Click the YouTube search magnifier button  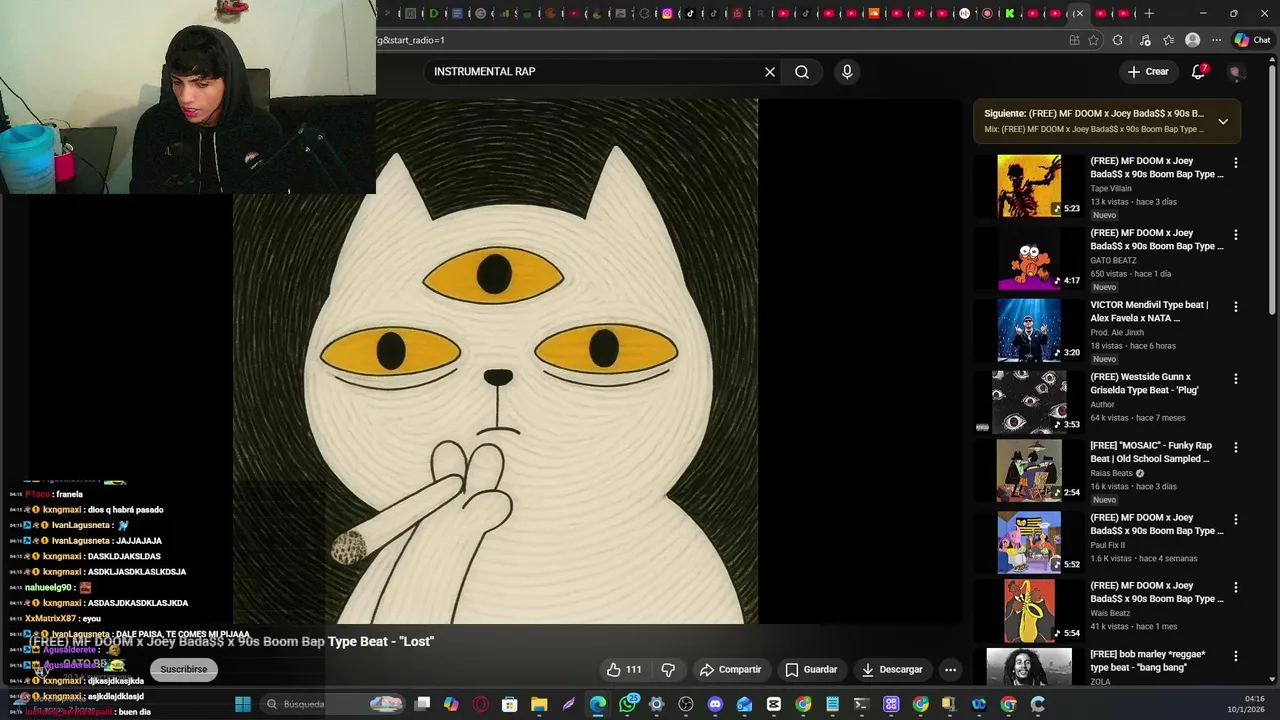click(x=802, y=72)
